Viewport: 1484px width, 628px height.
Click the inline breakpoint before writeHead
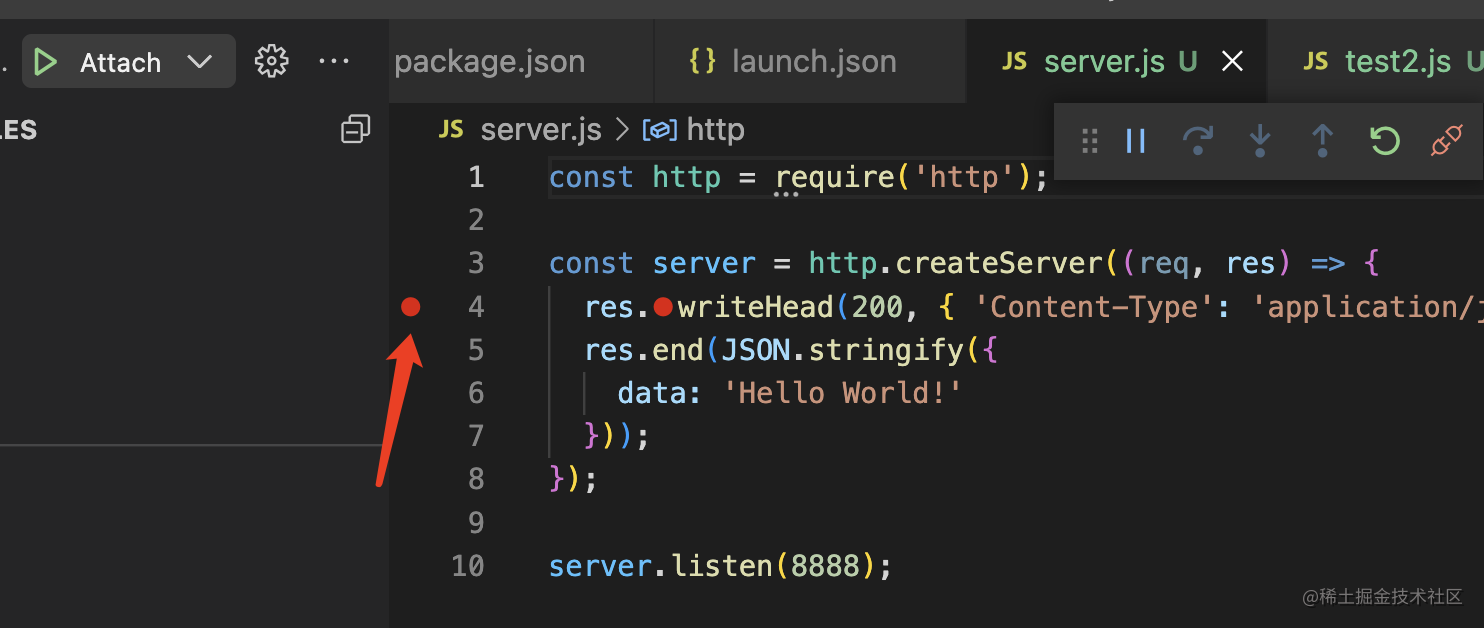(662, 307)
